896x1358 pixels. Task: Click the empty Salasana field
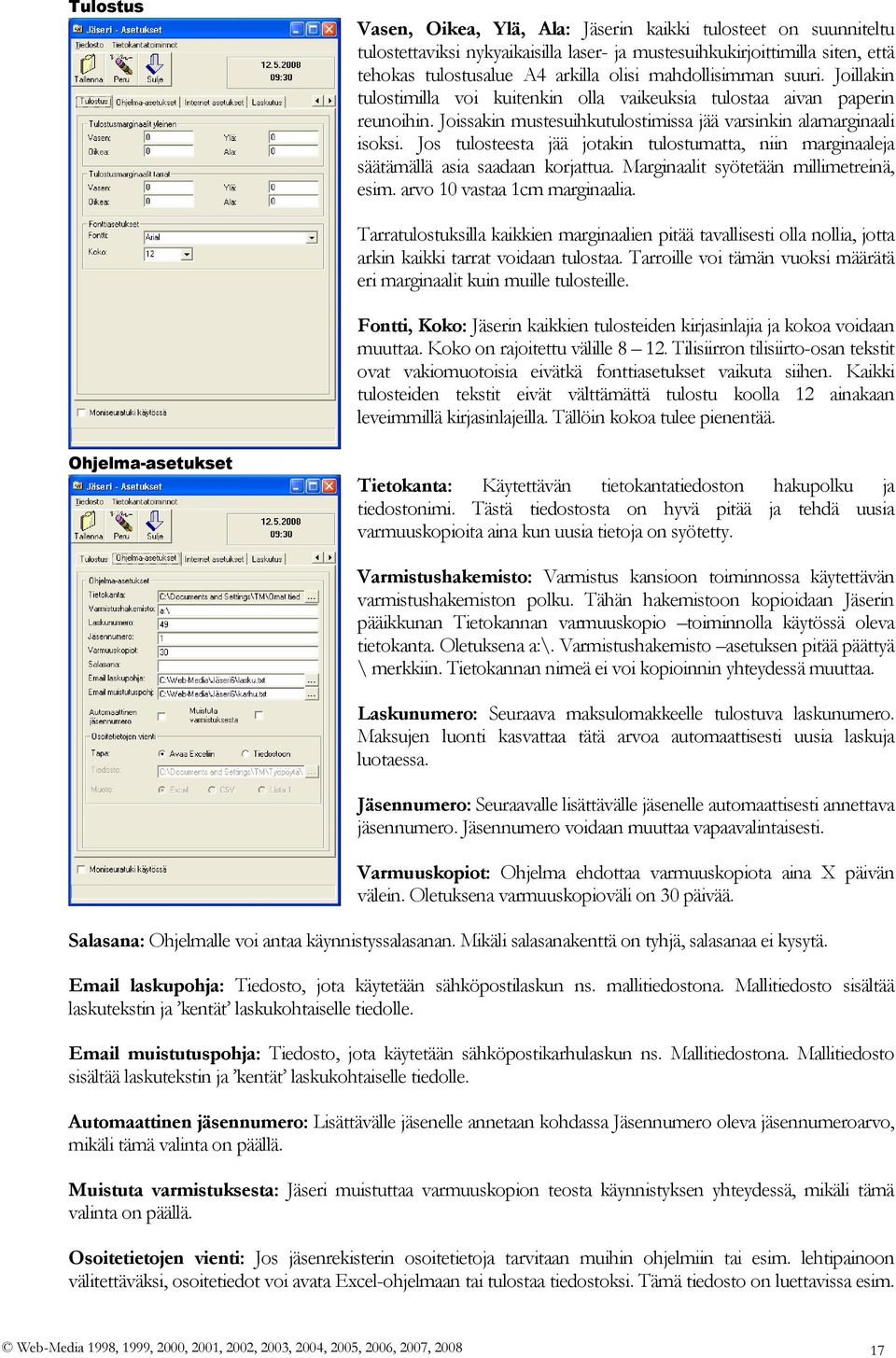pyautogui.click(x=238, y=665)
